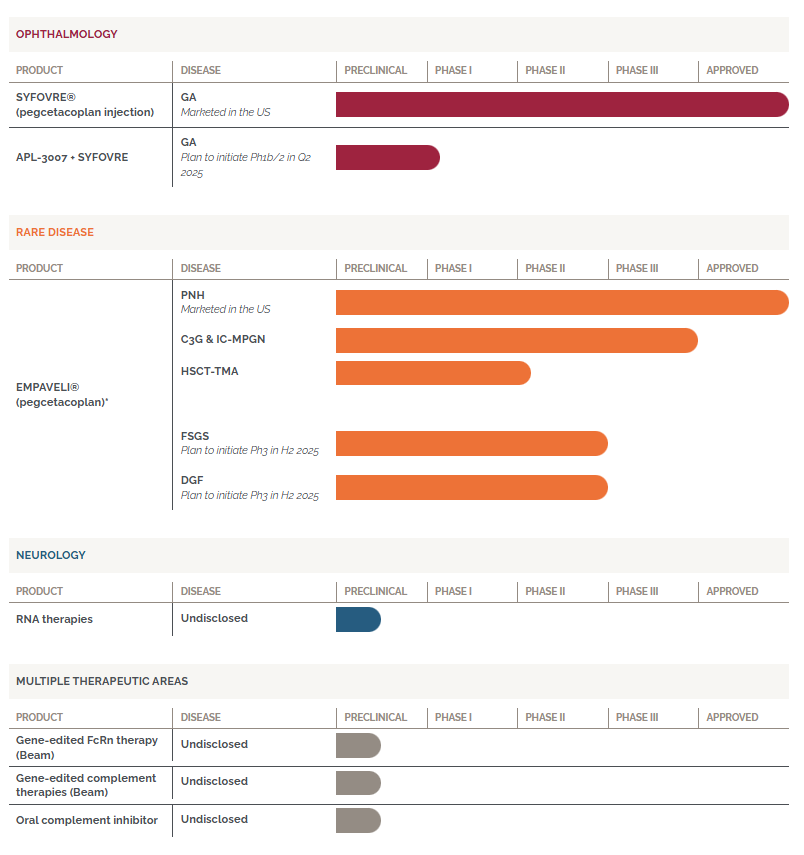Viewport: 804px width, 855px height.
Task: Click PHASE III header in Neurology table
Action: (x=637, y=591)
